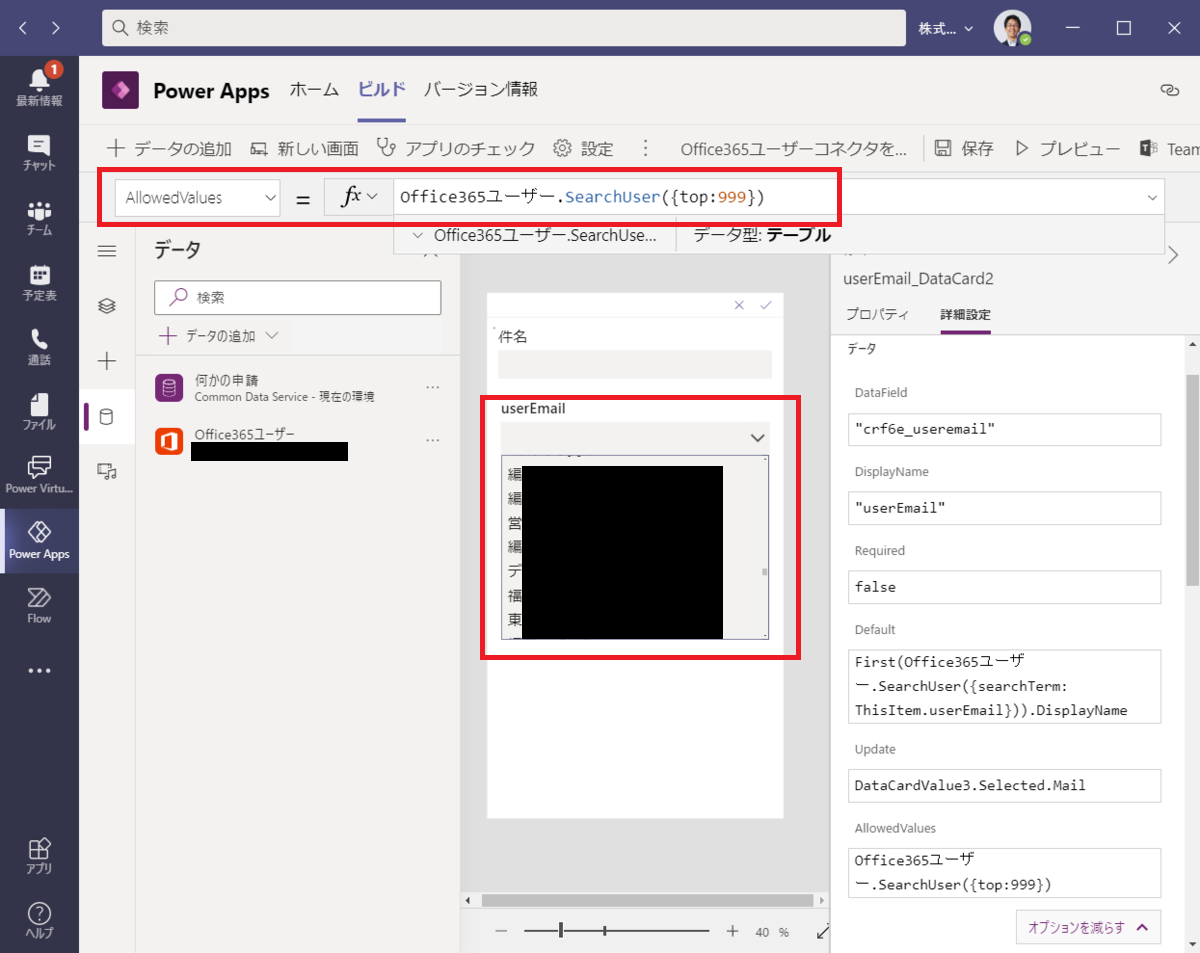Open Chat in Teams sidebar

[x=39, y=153]
